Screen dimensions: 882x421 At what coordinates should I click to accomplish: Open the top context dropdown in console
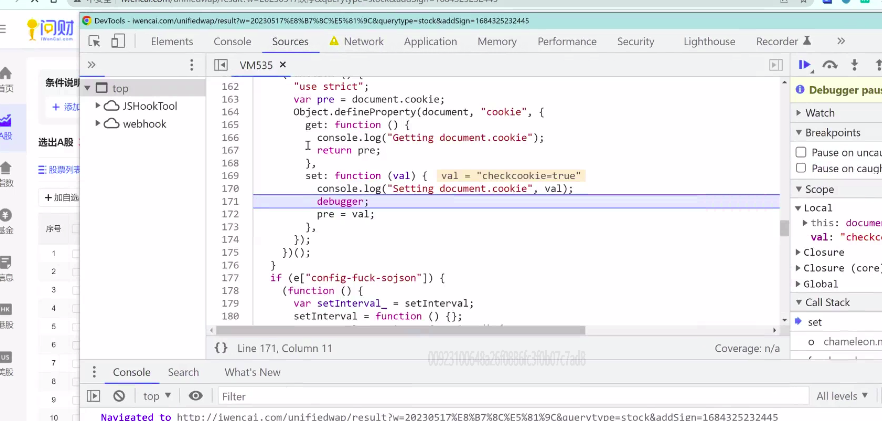(x=156, y=396)
